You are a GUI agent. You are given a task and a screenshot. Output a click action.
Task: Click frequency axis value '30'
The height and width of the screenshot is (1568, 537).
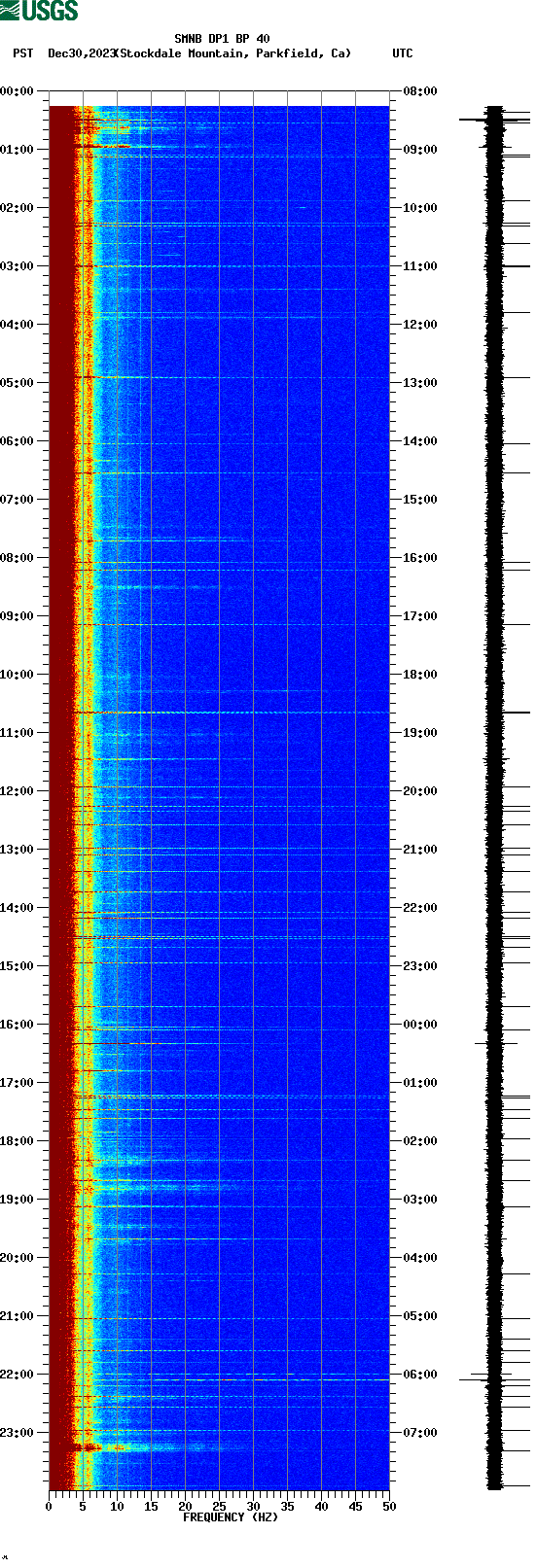tap(253, 1507)
